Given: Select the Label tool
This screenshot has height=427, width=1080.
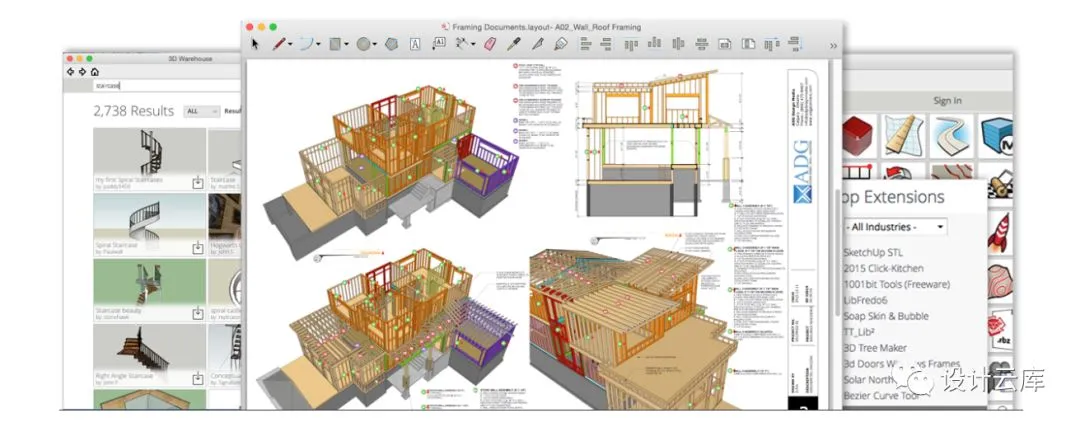Looking at the screenshot, I should [439, 43].
